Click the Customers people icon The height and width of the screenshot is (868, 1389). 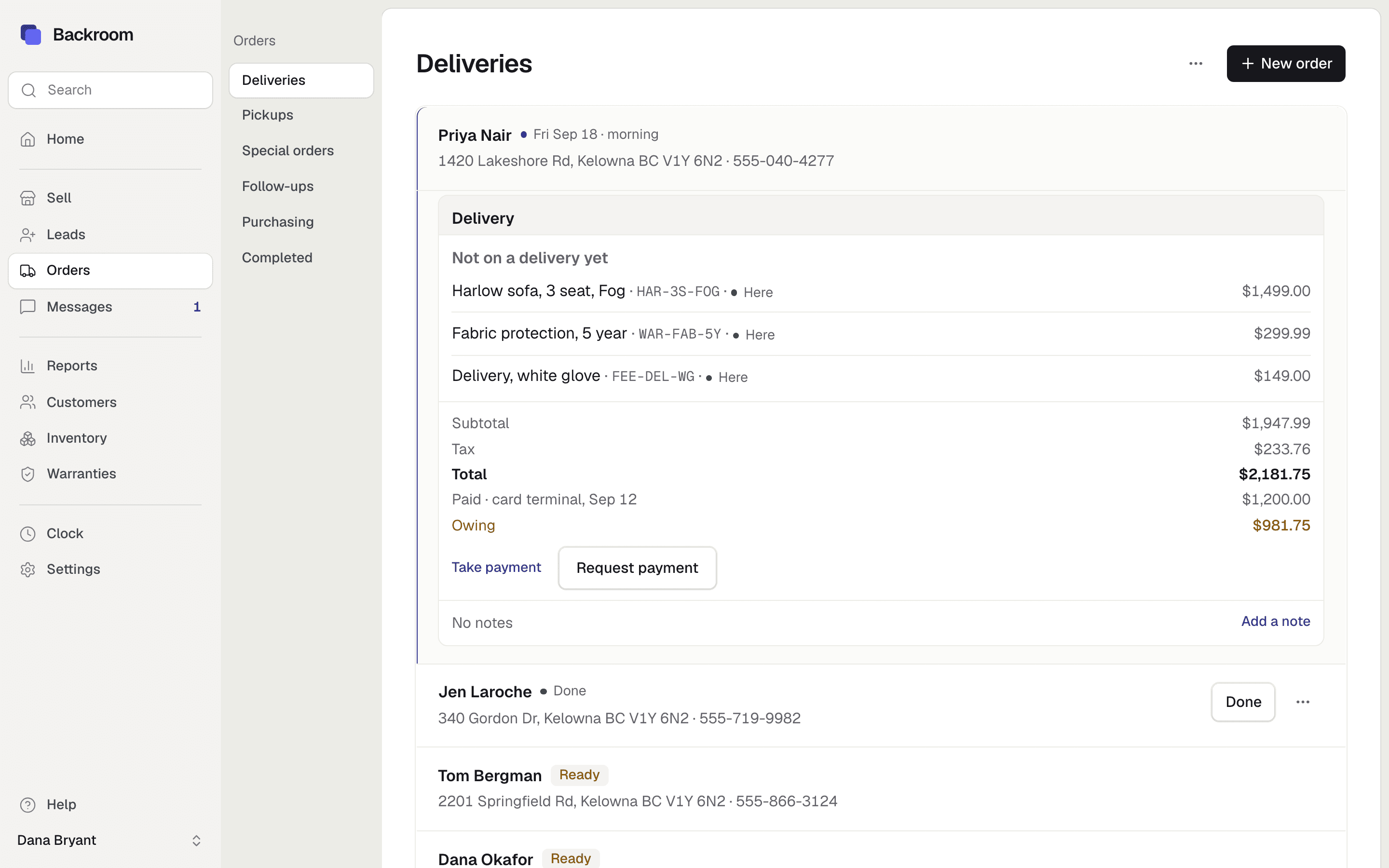point(27,403)
